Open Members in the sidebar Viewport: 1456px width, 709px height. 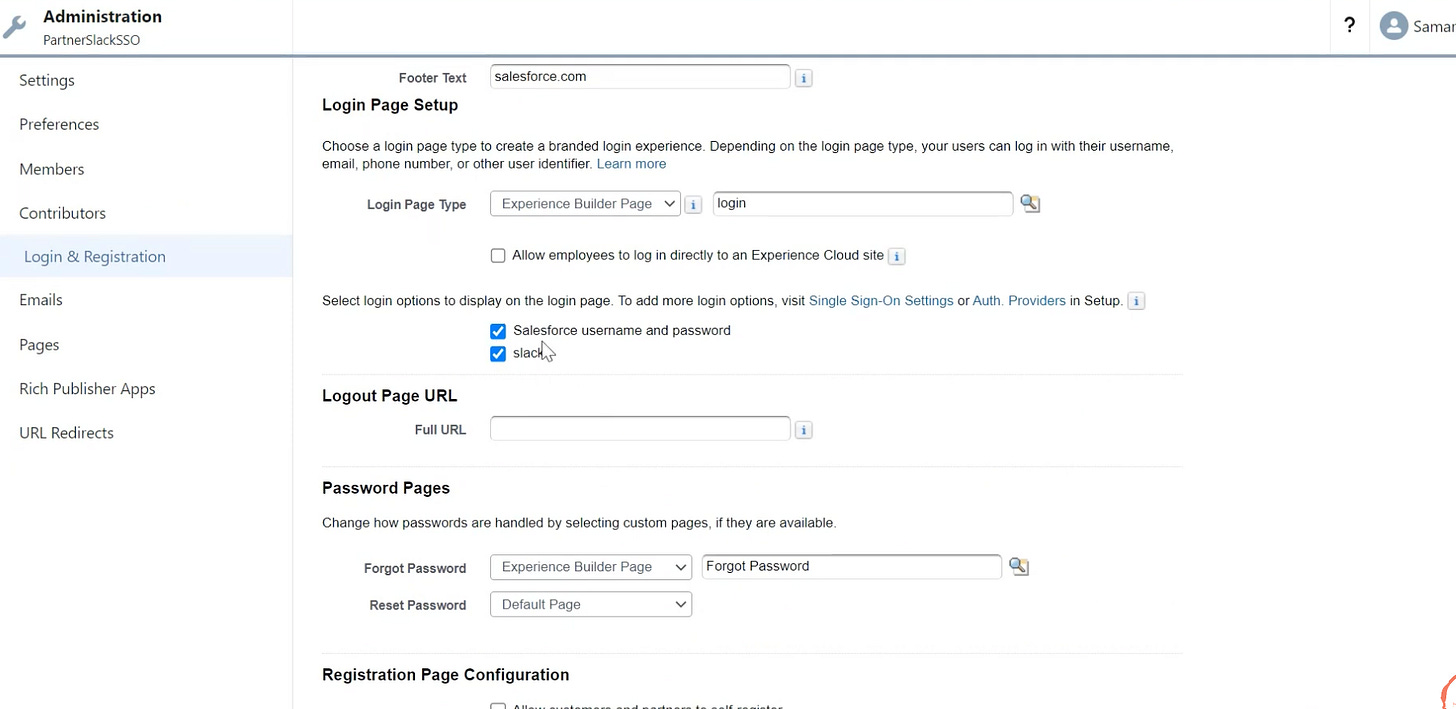52,169
